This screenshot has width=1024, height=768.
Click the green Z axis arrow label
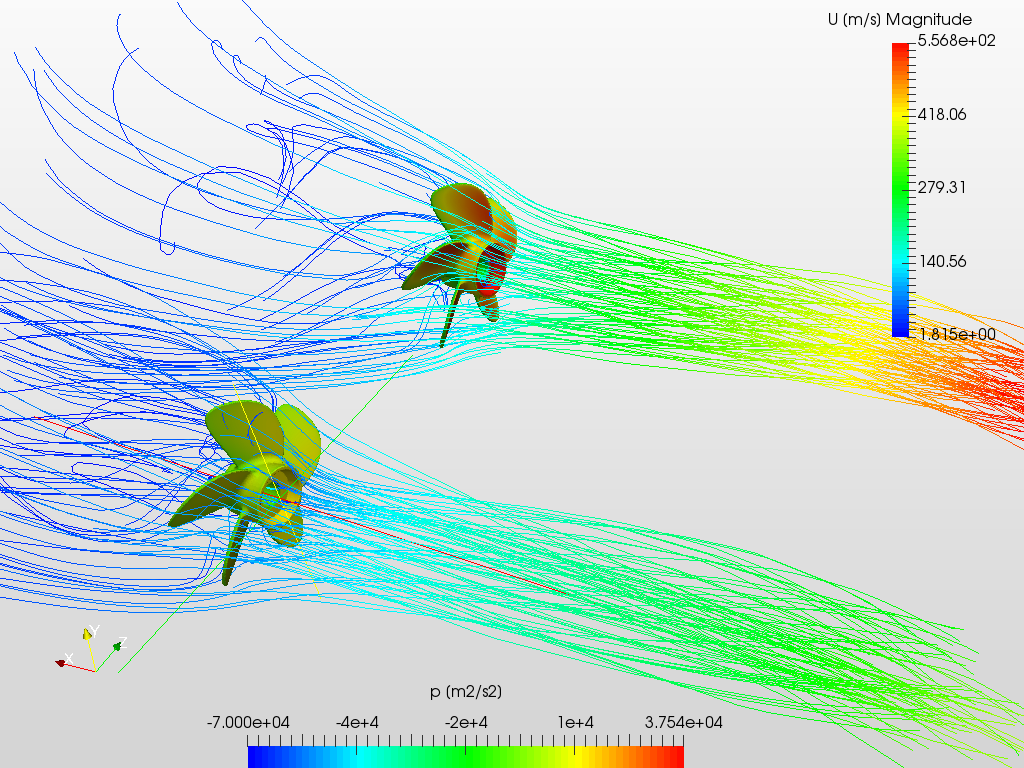[122, 642]
